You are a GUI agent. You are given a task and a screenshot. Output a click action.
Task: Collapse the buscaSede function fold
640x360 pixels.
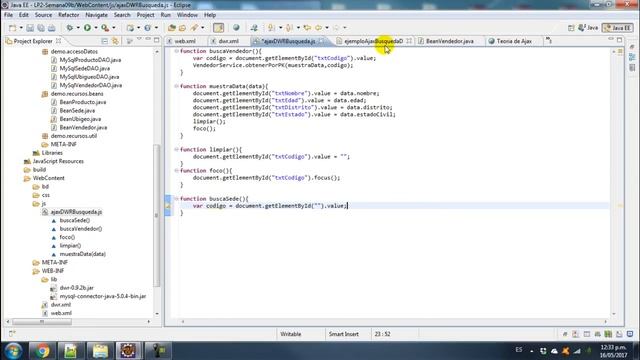coord(176,199)
